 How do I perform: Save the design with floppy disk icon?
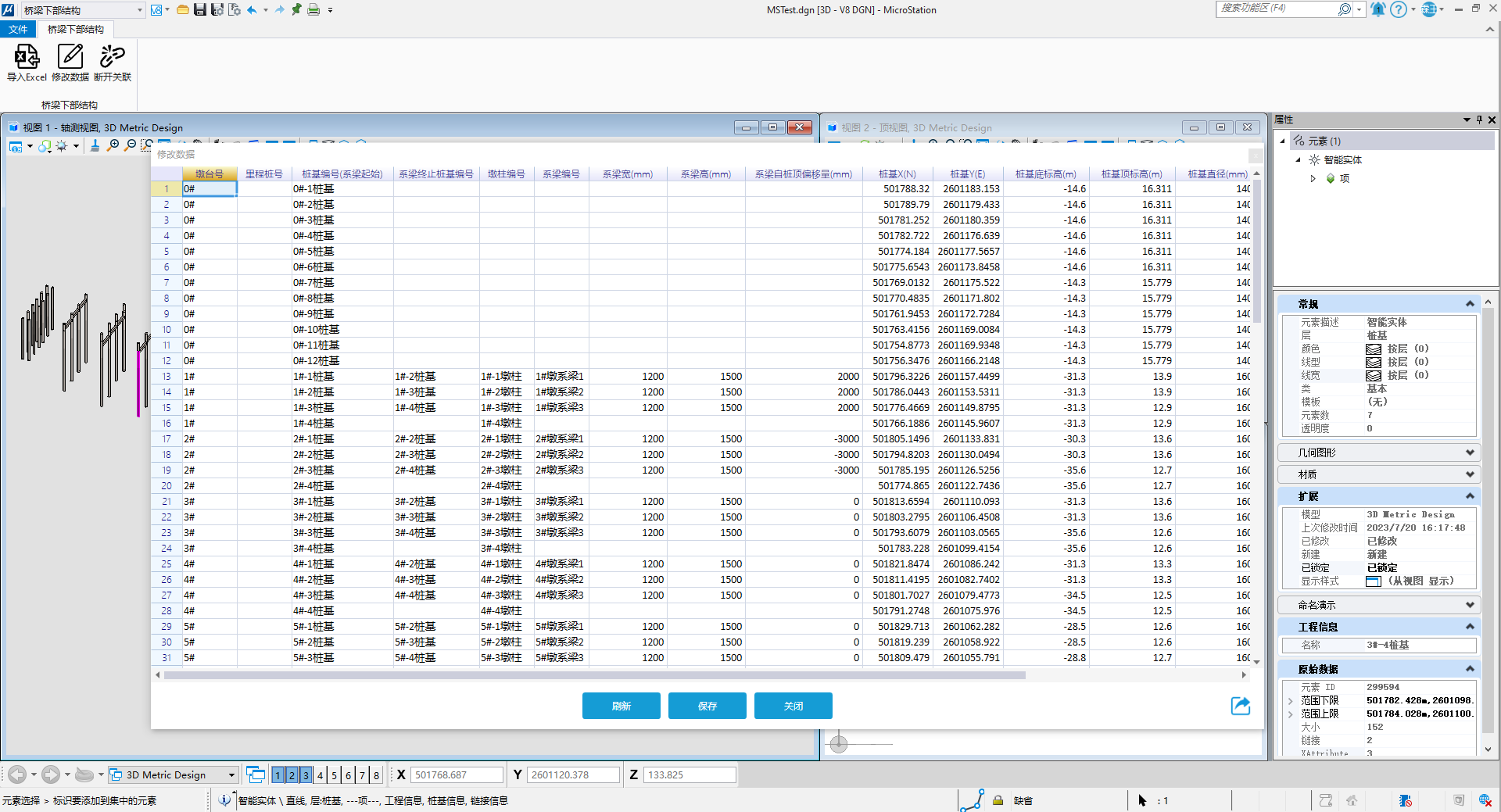click(200, 10)
